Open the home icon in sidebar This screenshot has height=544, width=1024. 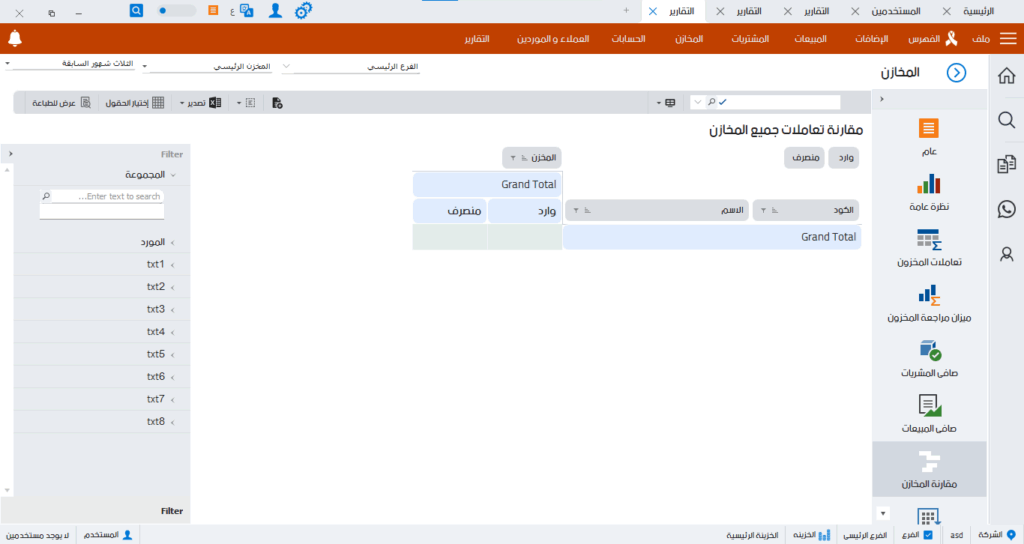(x=1007, y=76)
